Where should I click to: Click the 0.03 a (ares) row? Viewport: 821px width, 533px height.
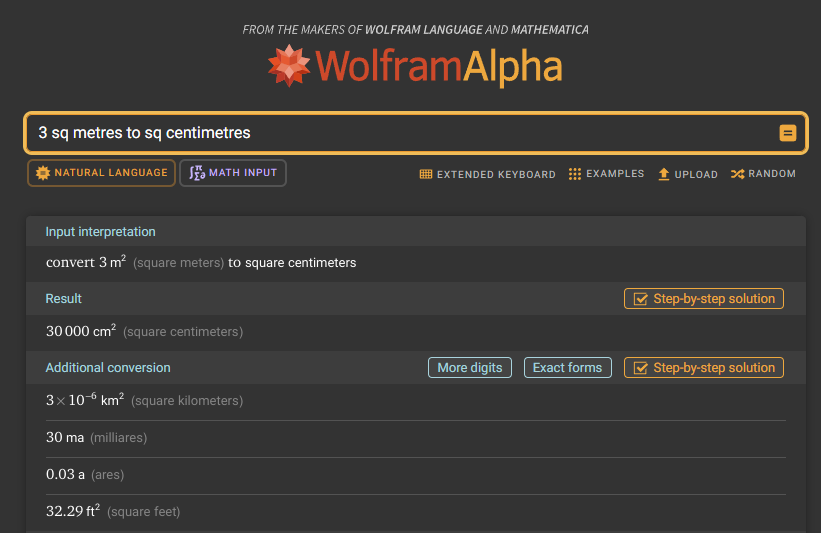(x=416, y=475)
